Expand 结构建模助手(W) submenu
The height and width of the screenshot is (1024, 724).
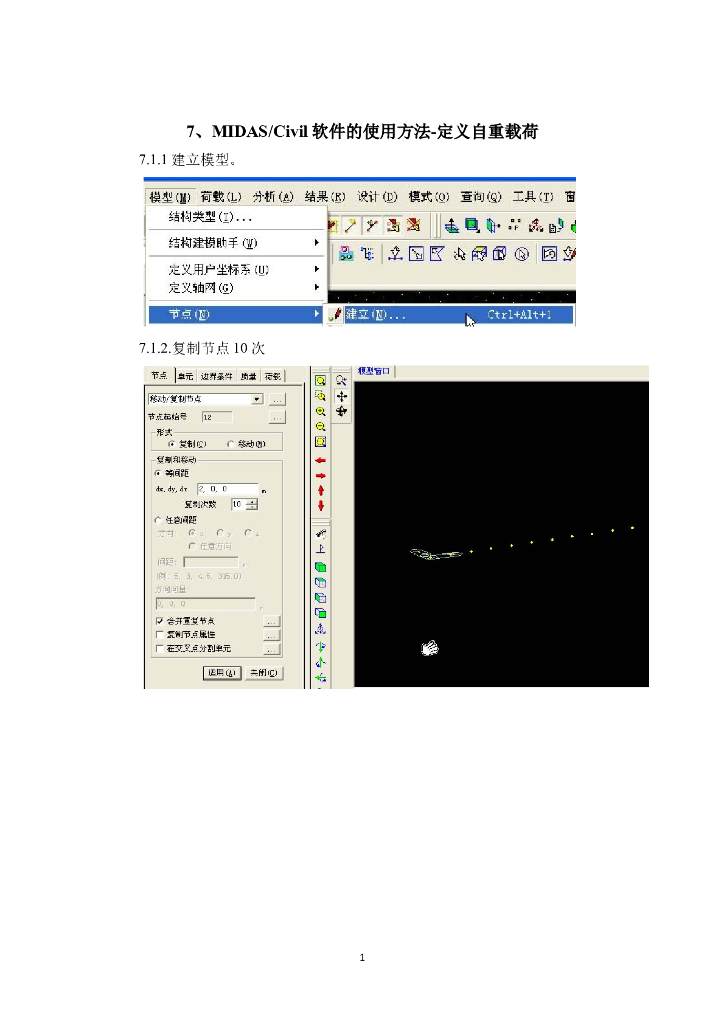point(236,243)
